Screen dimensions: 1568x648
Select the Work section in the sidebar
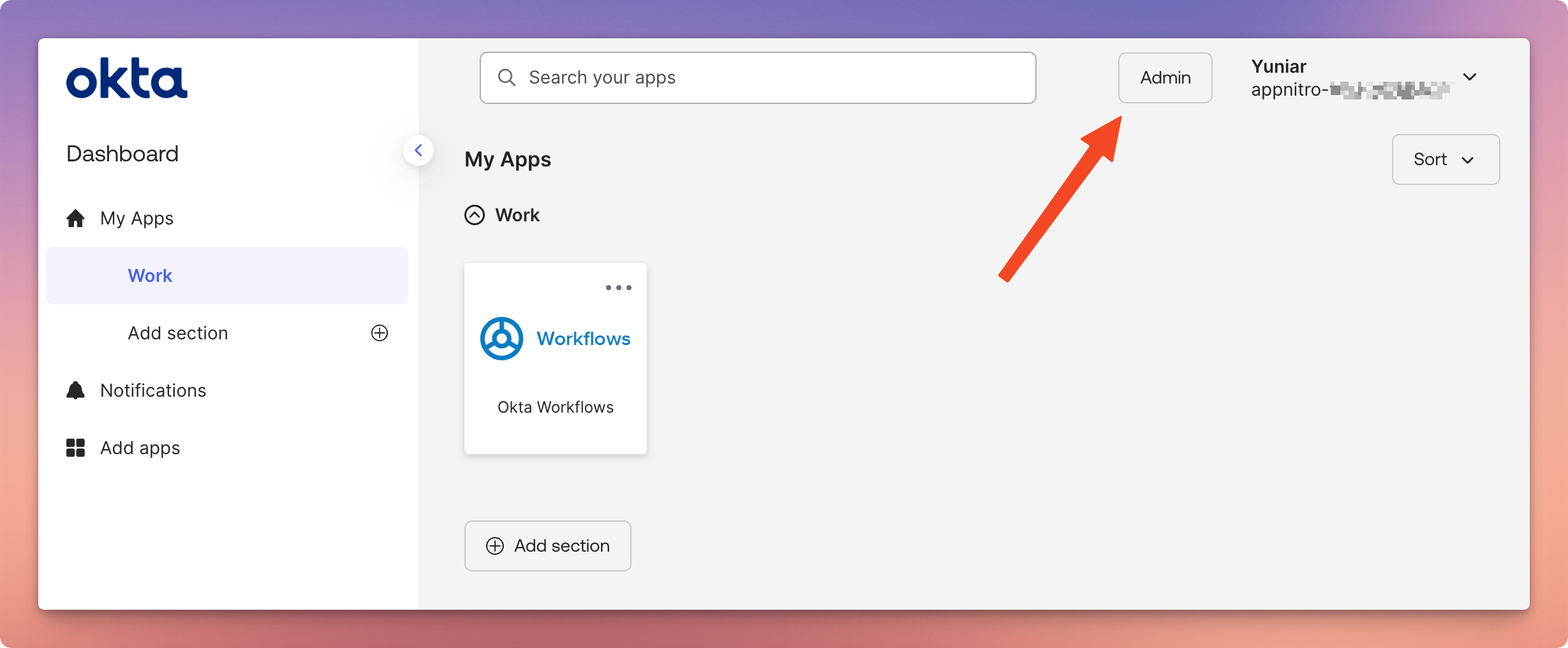(x=227, y=276)
